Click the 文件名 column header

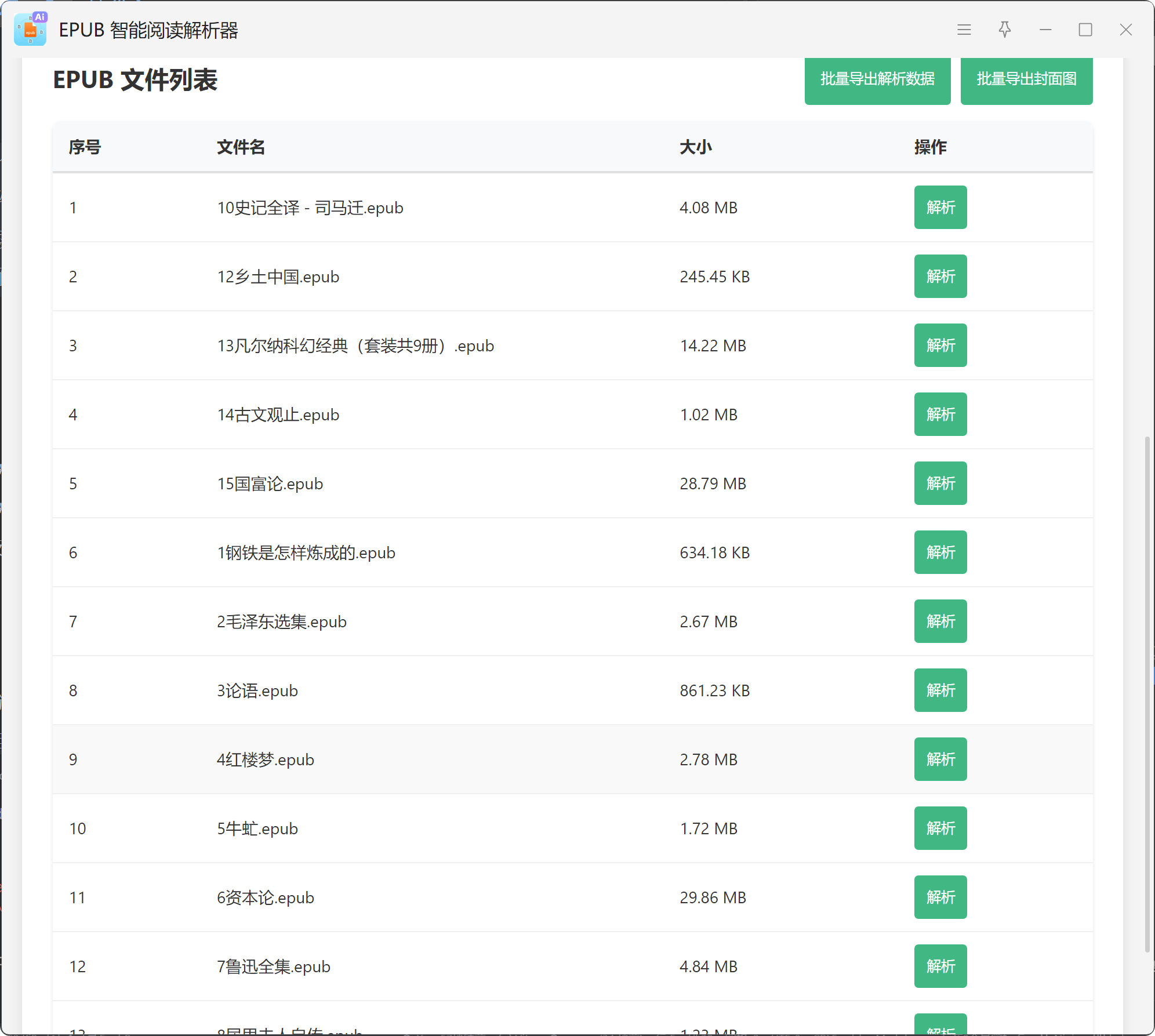point(241,147)
